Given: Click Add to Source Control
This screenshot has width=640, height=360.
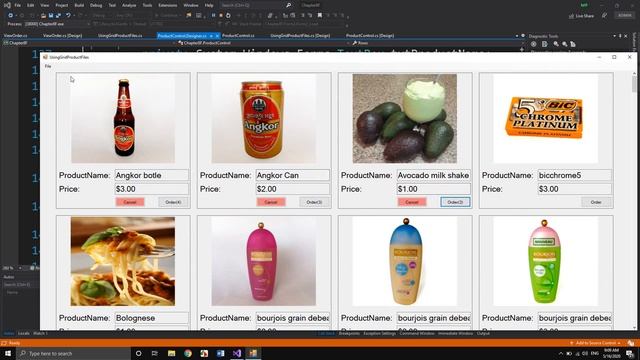Looking at the screenshot, I should pyautogui.click(x=596, y=343).
